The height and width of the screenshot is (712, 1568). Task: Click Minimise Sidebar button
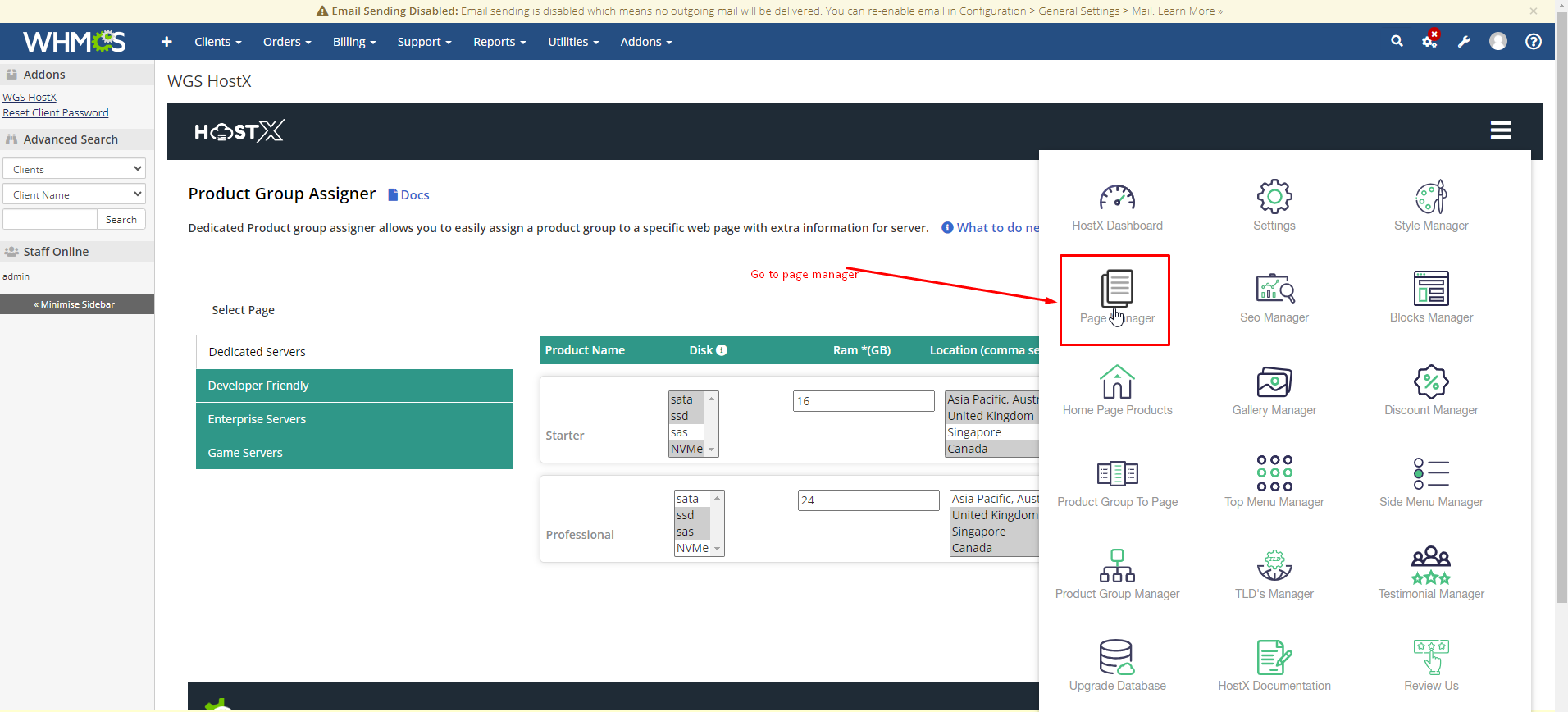(x=76, y=304)
